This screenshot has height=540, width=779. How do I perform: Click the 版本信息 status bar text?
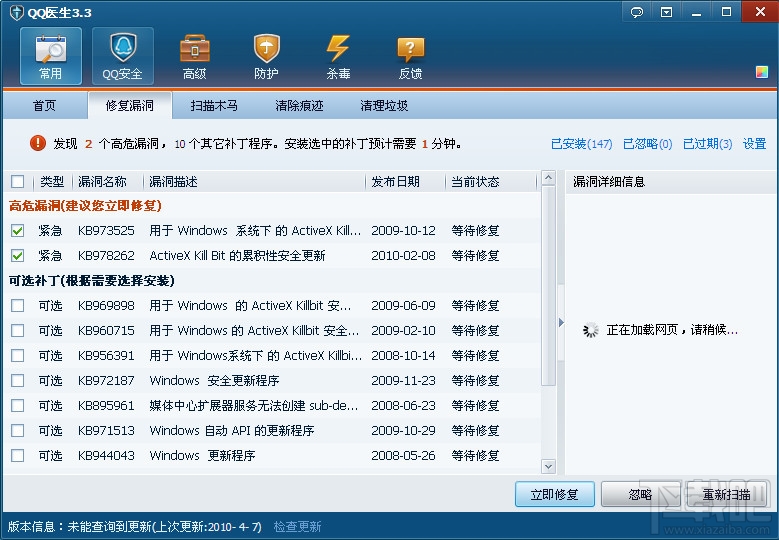click(135, 526)
